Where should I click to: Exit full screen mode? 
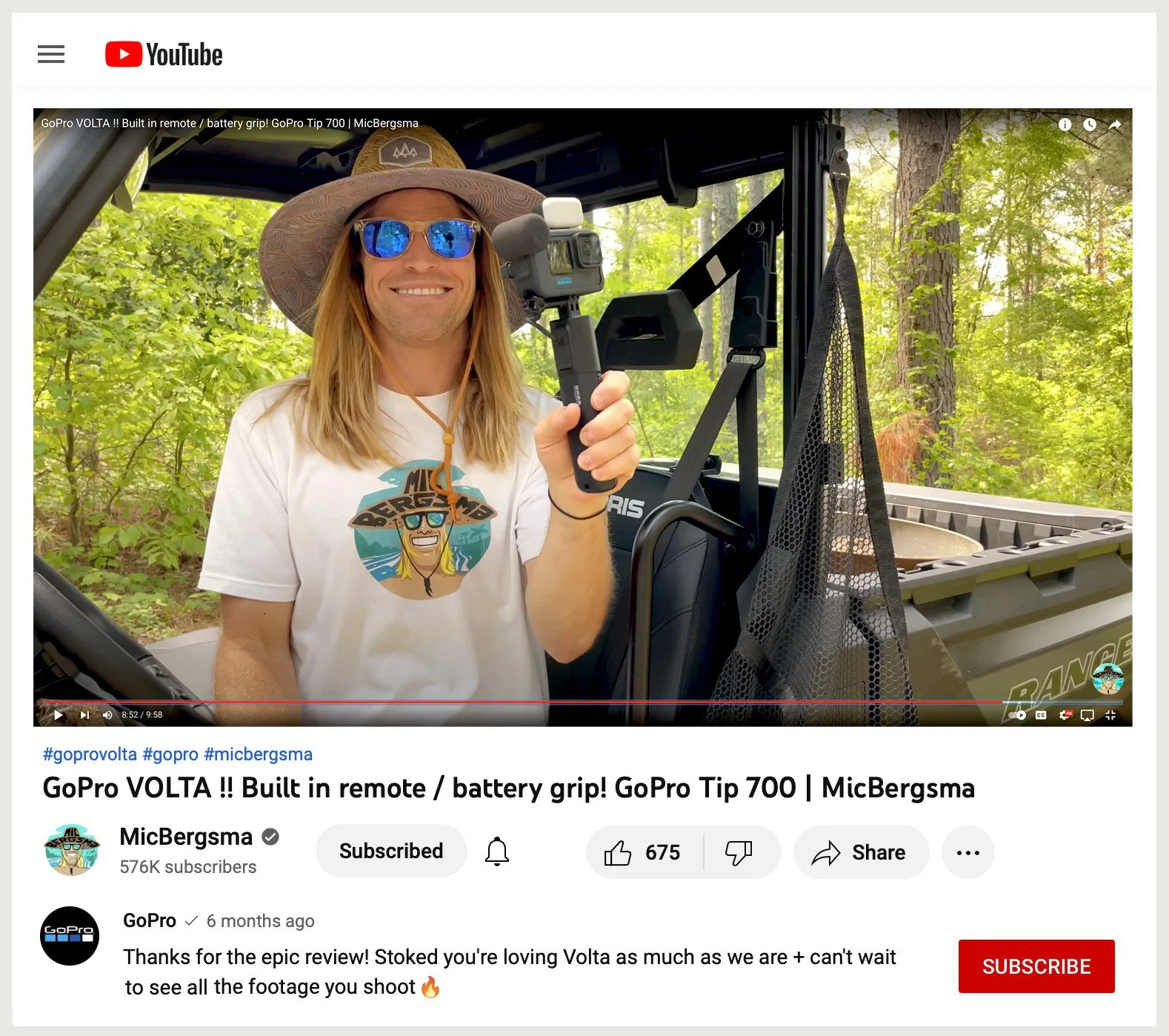tap(1110, 715)
